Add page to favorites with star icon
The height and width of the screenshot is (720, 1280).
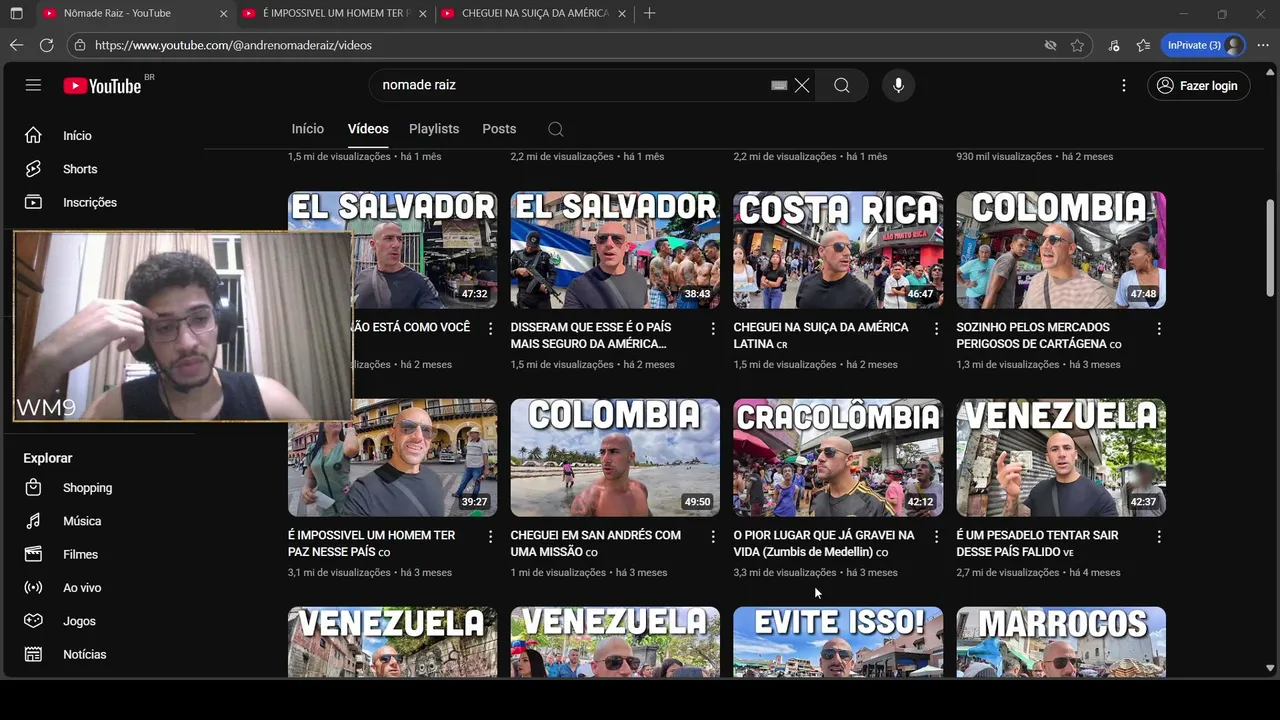[x=1077, y=45]
